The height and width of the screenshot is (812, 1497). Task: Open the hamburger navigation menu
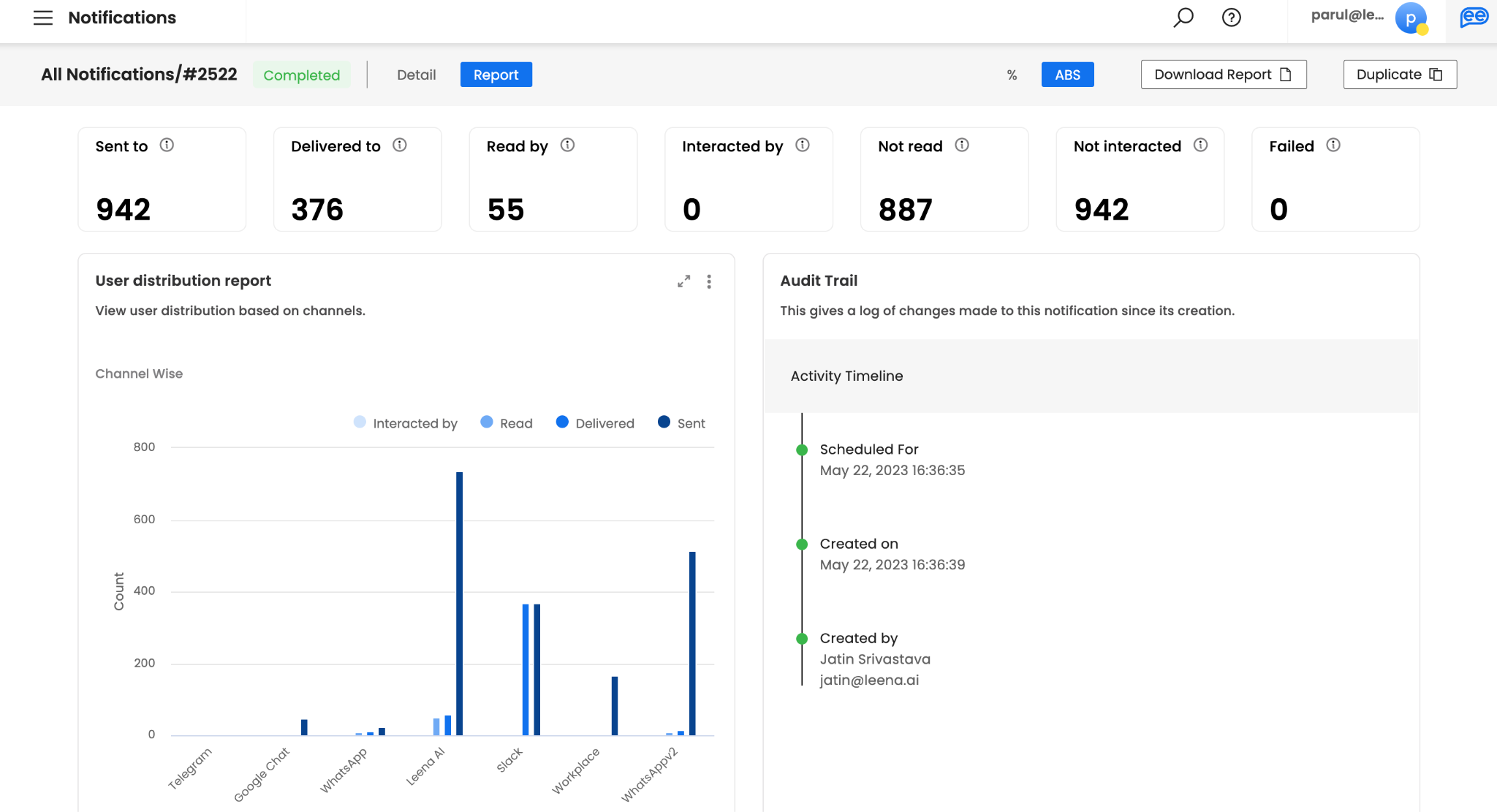point(43,18)
